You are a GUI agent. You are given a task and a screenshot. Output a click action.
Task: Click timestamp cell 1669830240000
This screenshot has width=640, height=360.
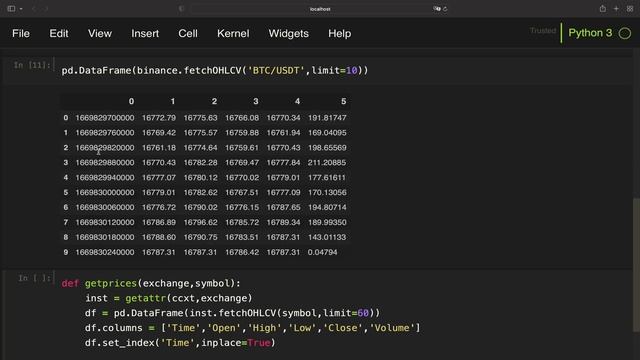click(105, 252)
